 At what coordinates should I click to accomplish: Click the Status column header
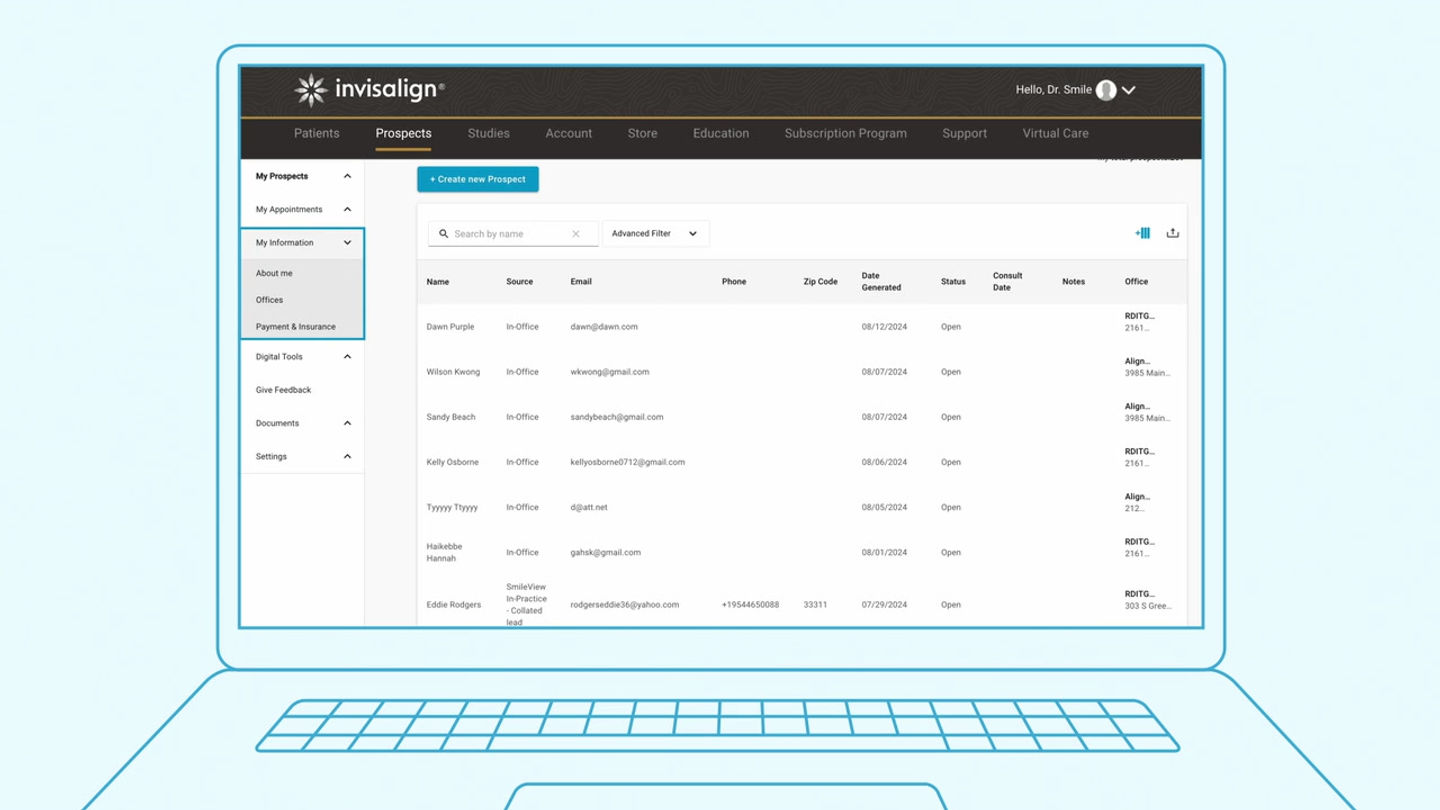(953, 282)
